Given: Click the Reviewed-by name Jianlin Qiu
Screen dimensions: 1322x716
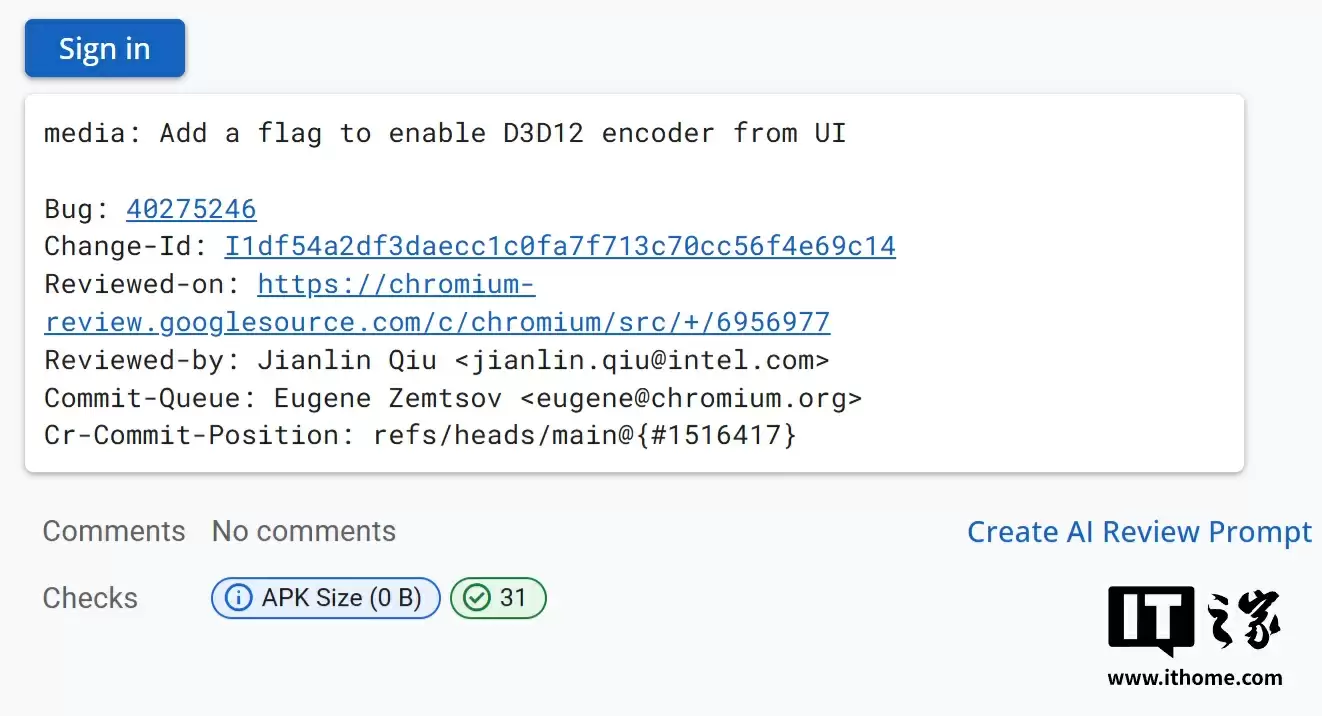Looking at the screenshot, I should pos(347,360).
